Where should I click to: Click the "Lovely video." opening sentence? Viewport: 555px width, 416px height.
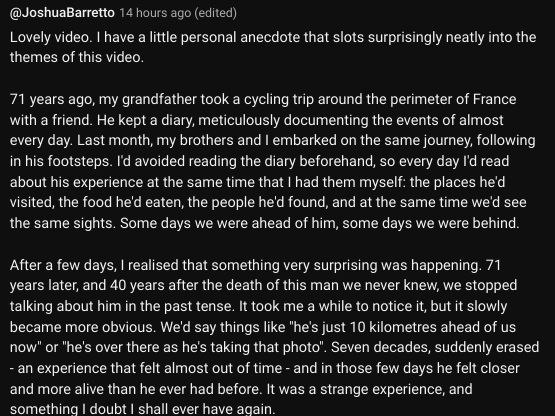[51, 37]
